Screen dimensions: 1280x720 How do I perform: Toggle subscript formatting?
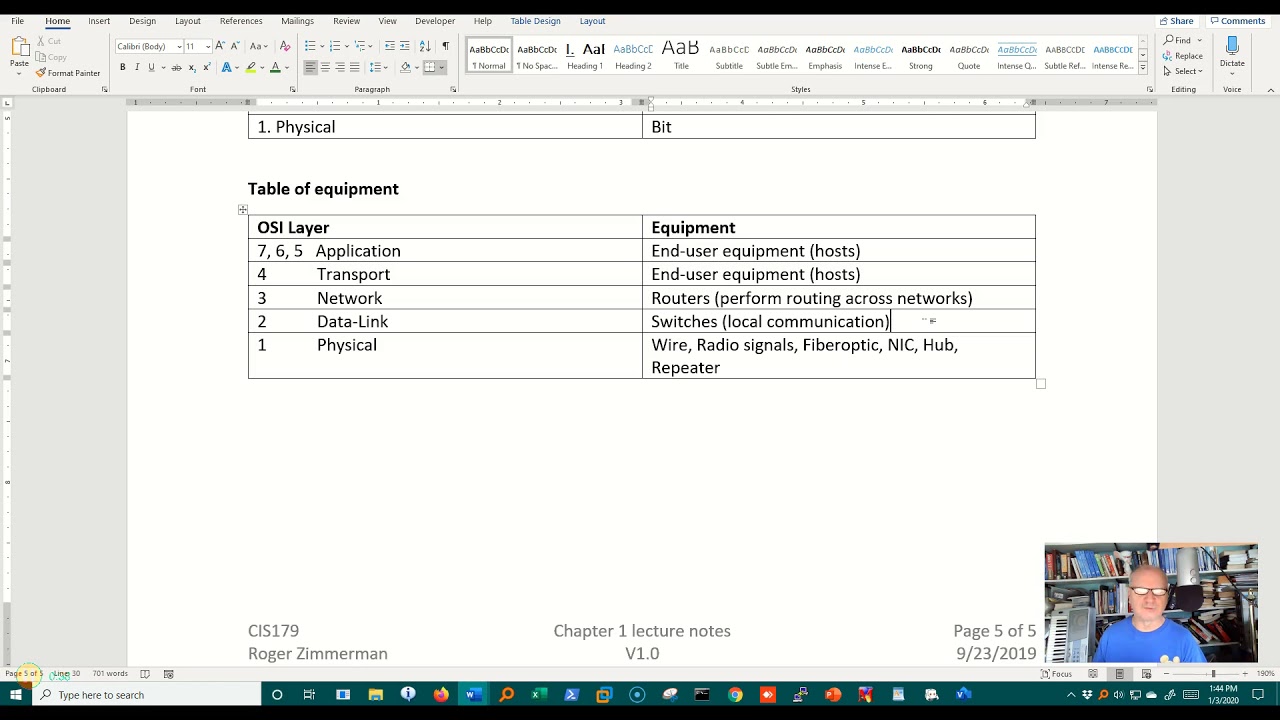pos(191,67)
